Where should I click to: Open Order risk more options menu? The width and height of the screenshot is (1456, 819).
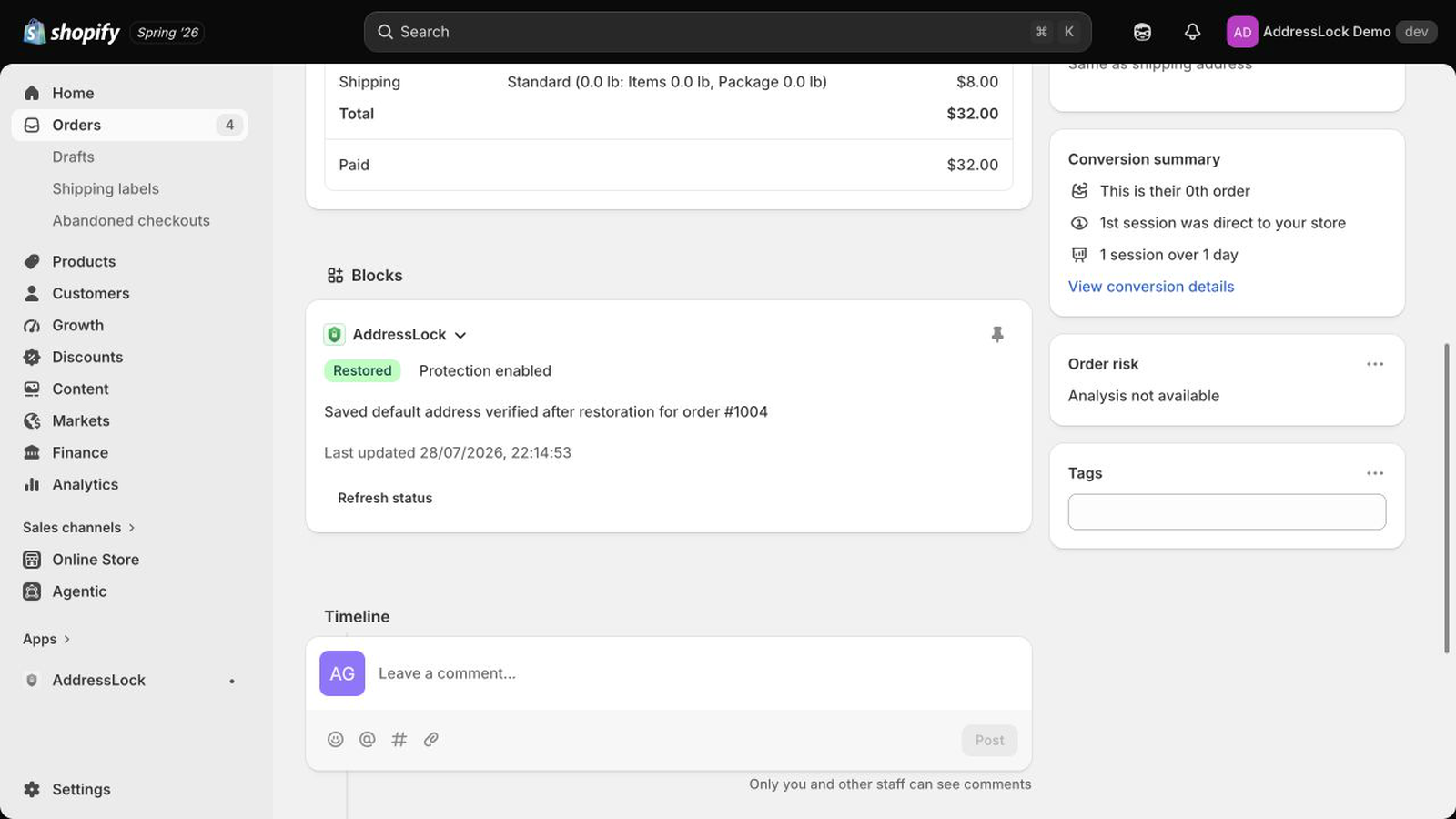click(1375, 364)
